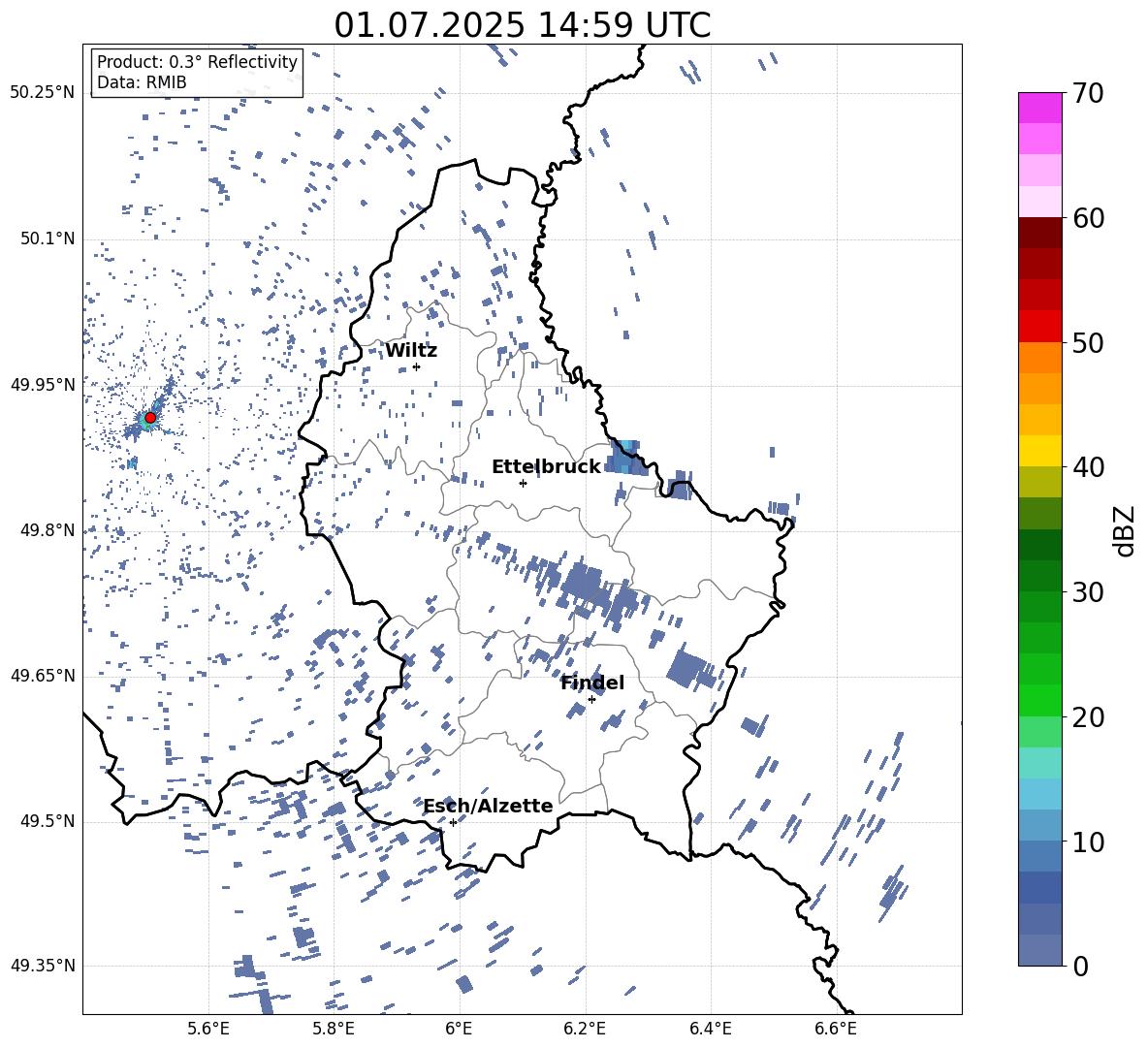1148x1048 pixels.
Task: Click the Esch/Alzette station cross marker
Action: point(453,822)
